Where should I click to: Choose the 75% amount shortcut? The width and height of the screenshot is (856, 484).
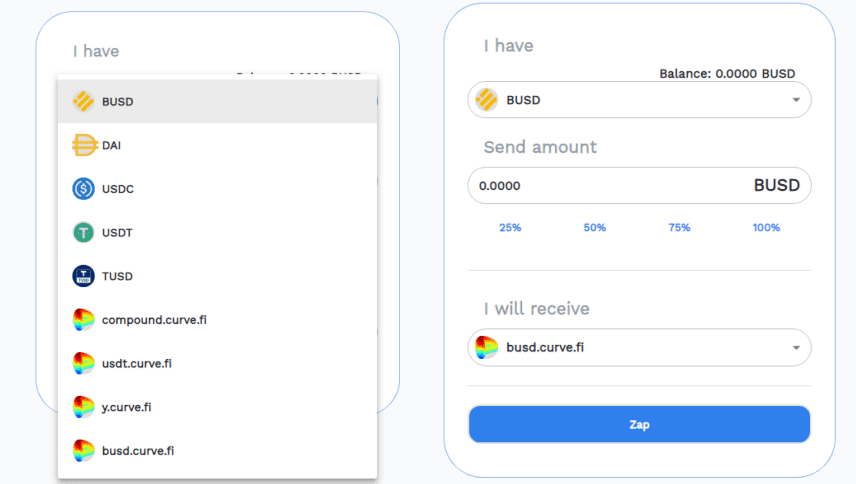(x=679, y=228)
